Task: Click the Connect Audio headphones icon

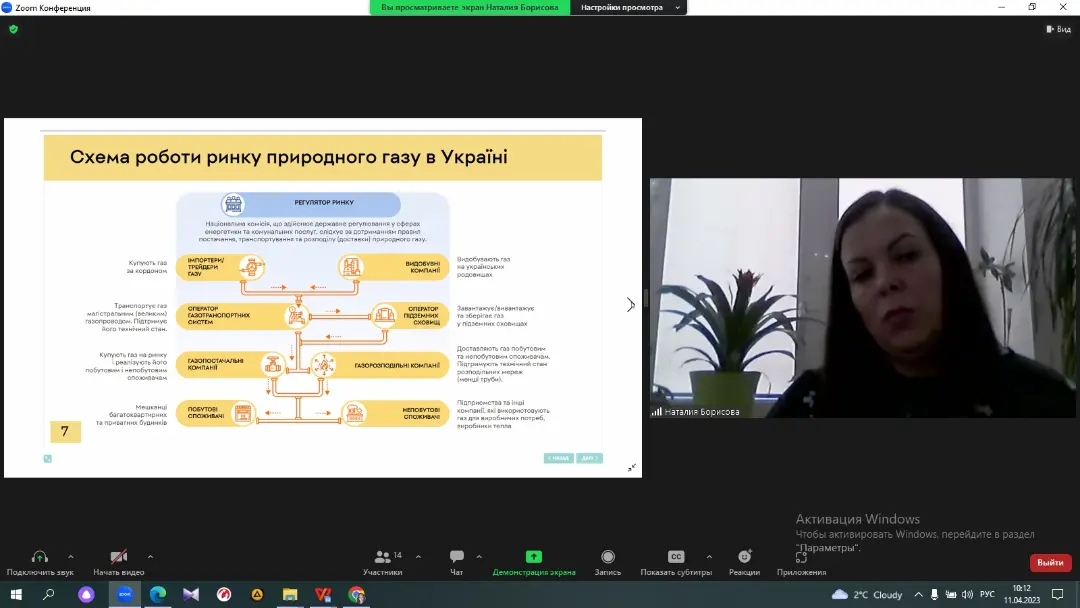Action: [40, 557]
